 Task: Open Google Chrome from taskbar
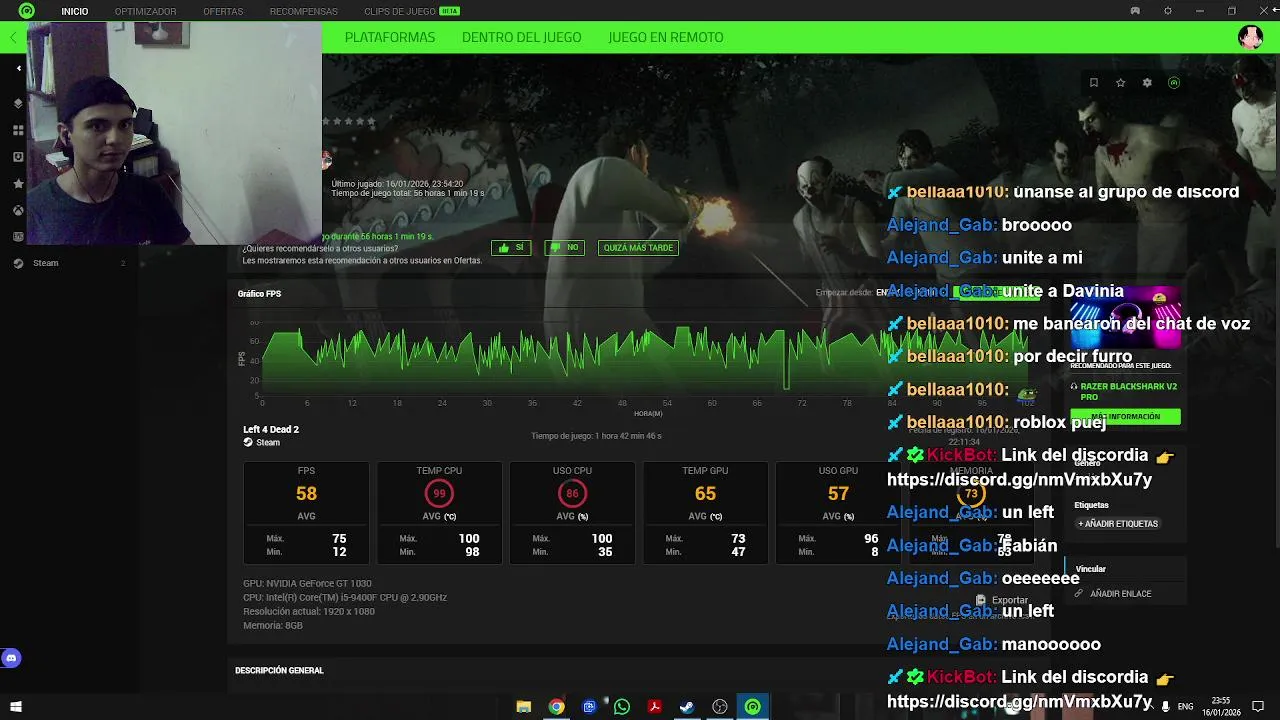coord(556,707)
